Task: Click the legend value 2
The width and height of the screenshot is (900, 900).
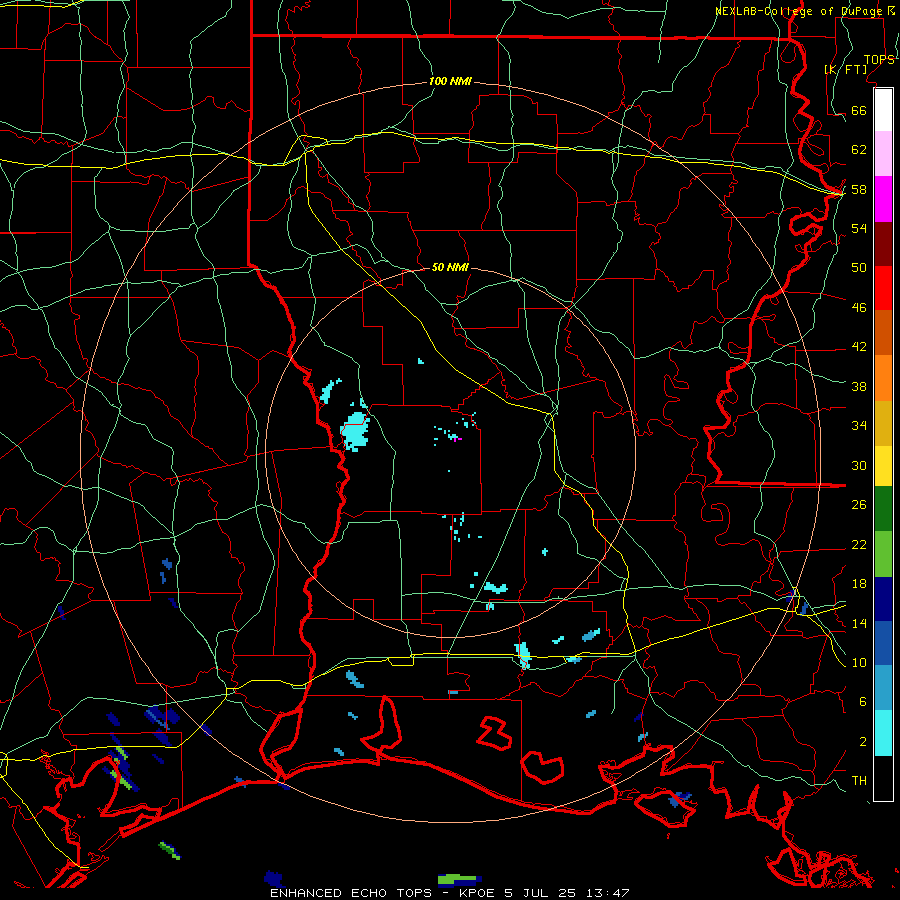Action: point(863,742)
